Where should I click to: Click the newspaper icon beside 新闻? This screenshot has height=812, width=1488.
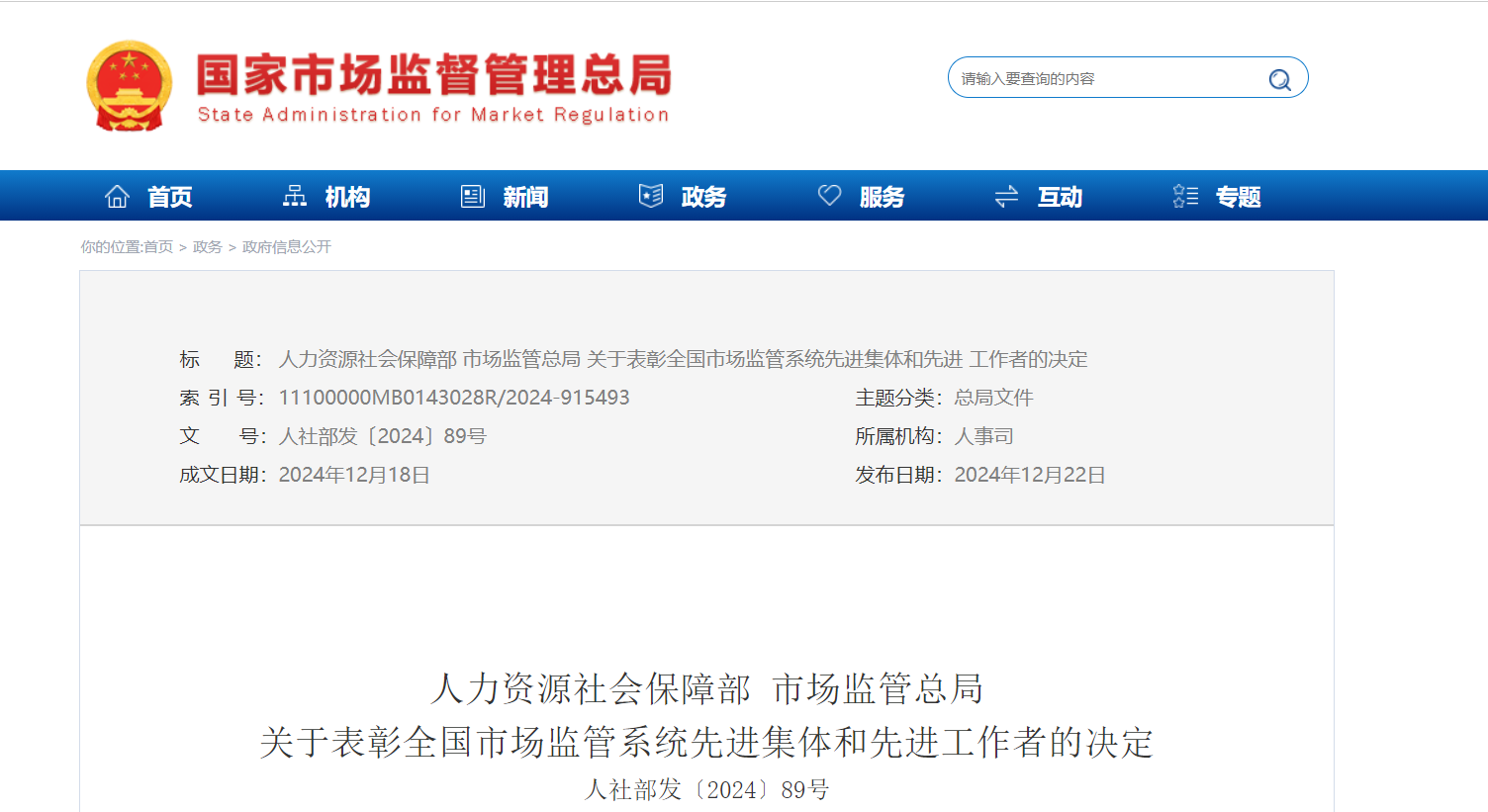pyautogui.click(x=473, y=196)
